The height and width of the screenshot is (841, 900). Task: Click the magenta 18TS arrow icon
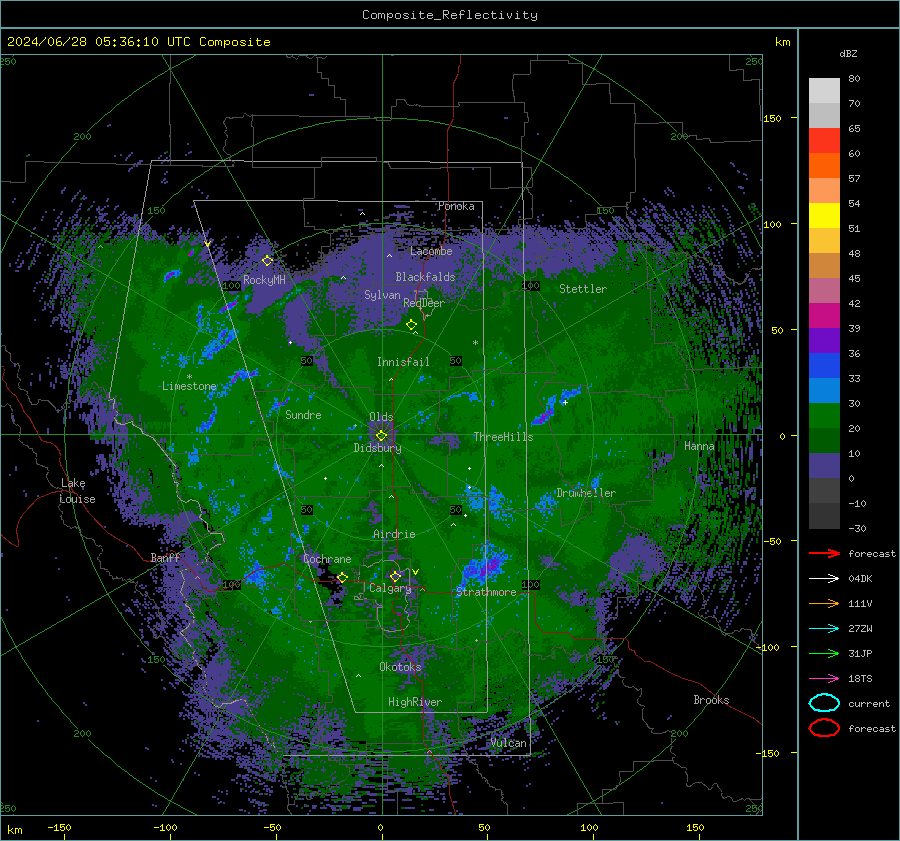click(824, 679)
